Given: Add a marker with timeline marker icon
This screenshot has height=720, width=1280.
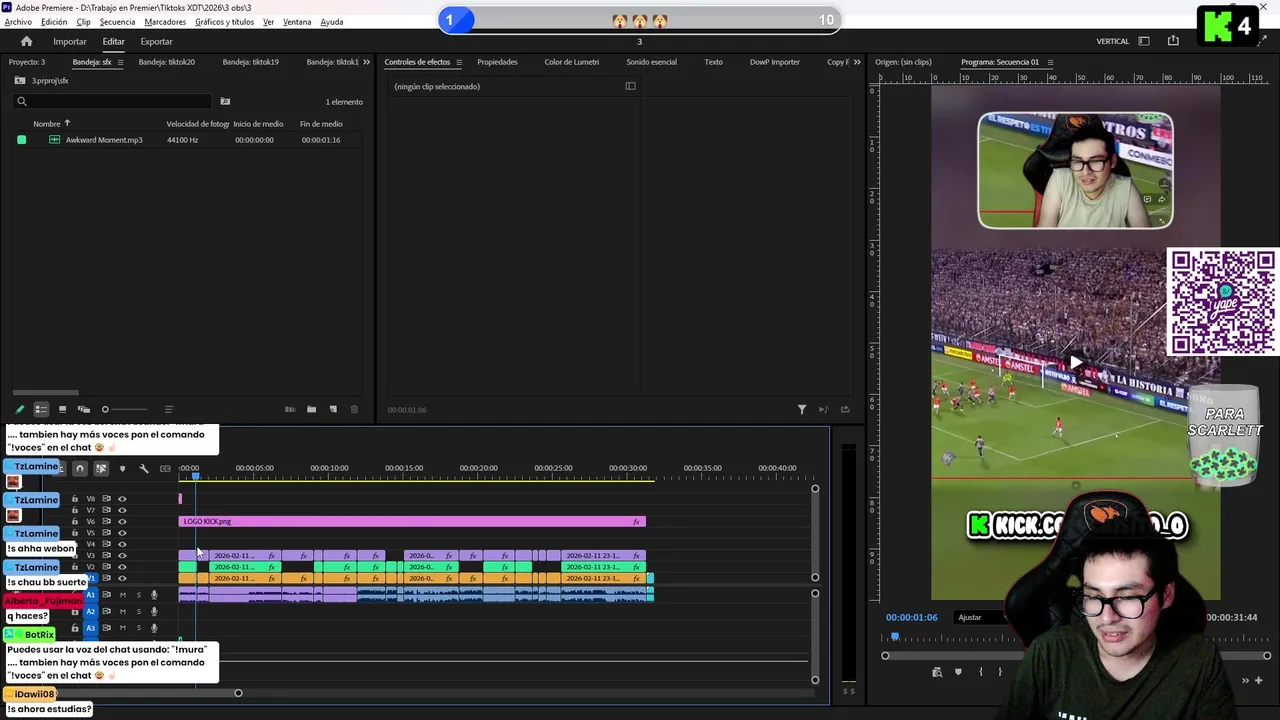Looking at the screenshot, I should [122, 468].
